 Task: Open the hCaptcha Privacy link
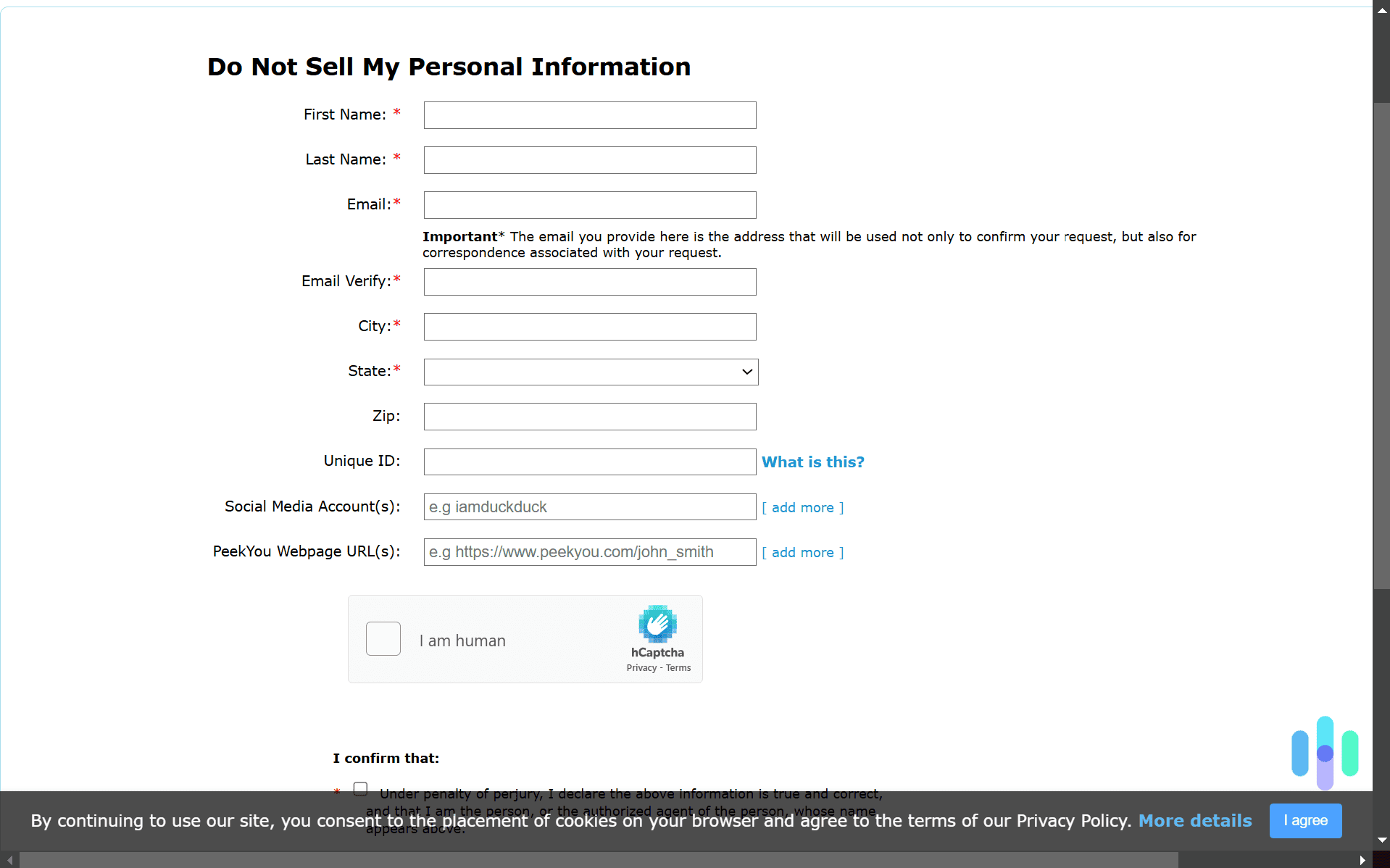(641, 668)
